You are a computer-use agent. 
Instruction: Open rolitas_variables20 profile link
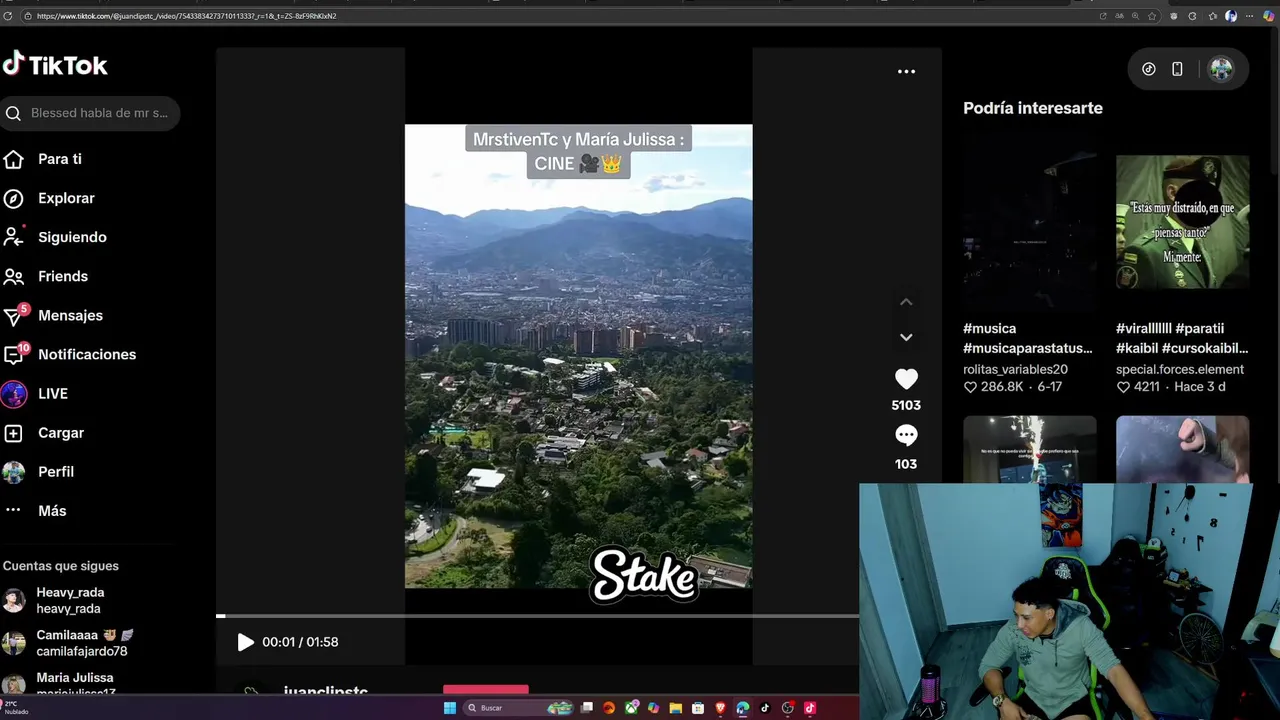tap(1015, 369)
